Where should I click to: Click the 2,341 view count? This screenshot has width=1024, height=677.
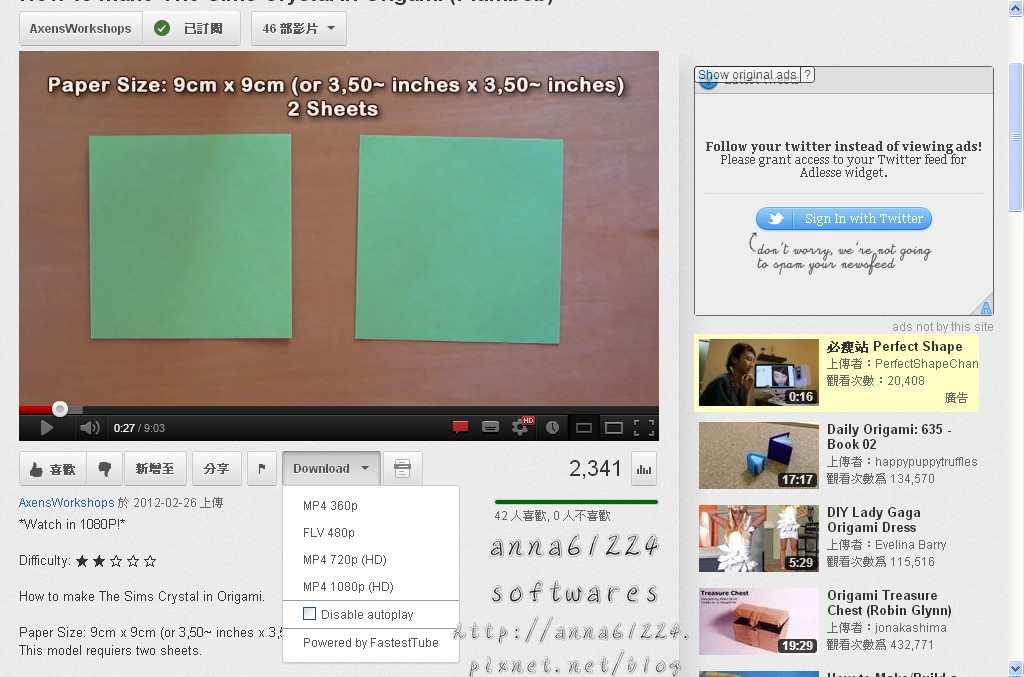click(595, 468)
